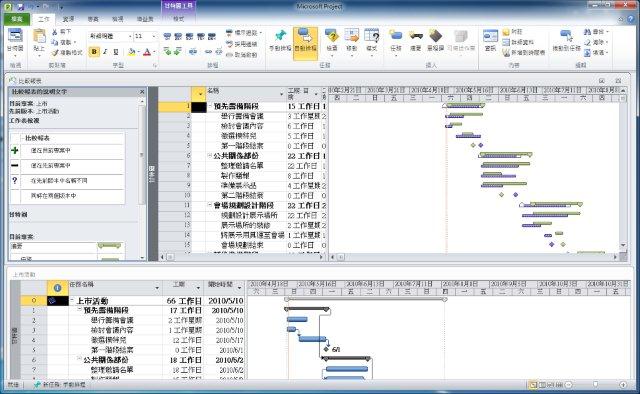Collapse the 預先籌備階段 summary row in comparison report
This screenshot has height=394, width=640.
click(210, 106)
